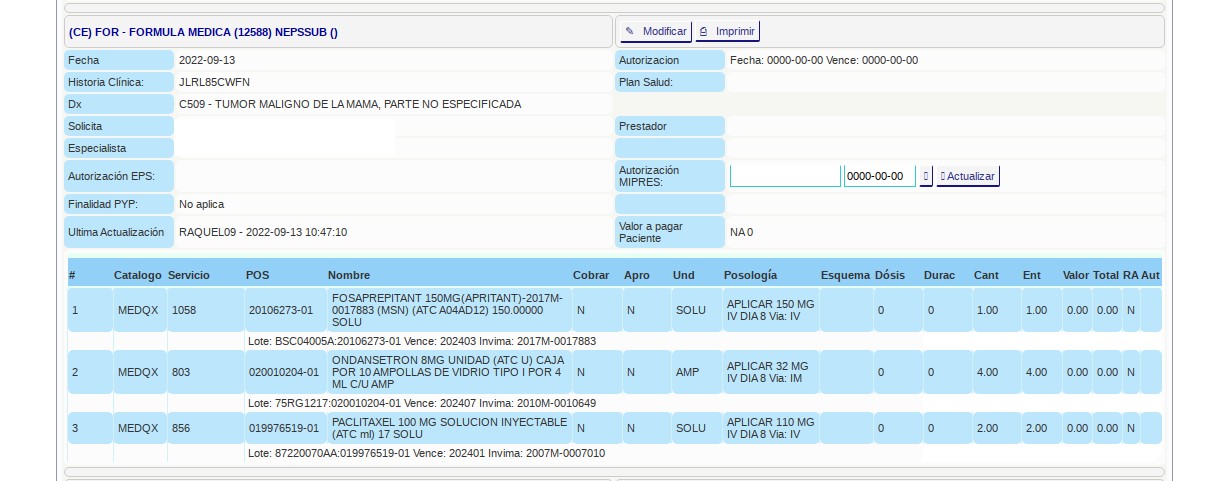This screenshot has width=1228, height=481.
Task: Select the Cant column header
Action: (x=986, y=275)
